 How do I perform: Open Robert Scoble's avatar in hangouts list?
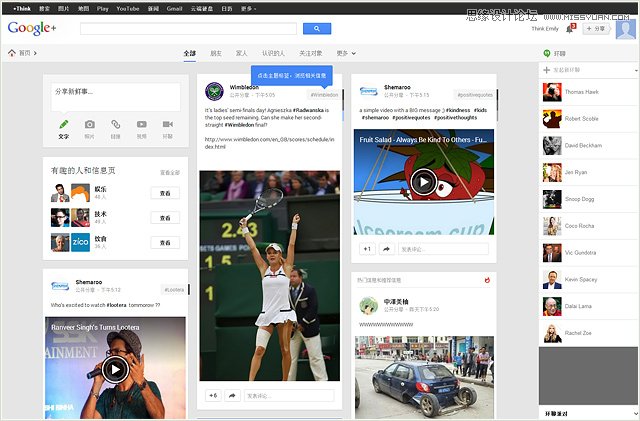click(552, 119)
